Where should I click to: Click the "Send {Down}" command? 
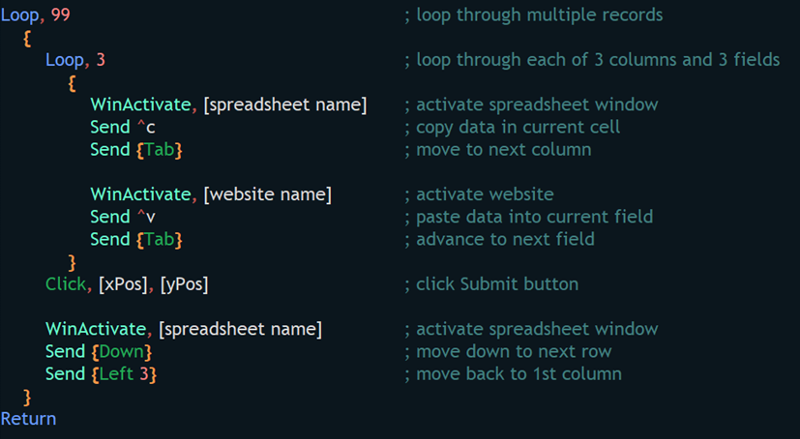click(x=97, y=351)
